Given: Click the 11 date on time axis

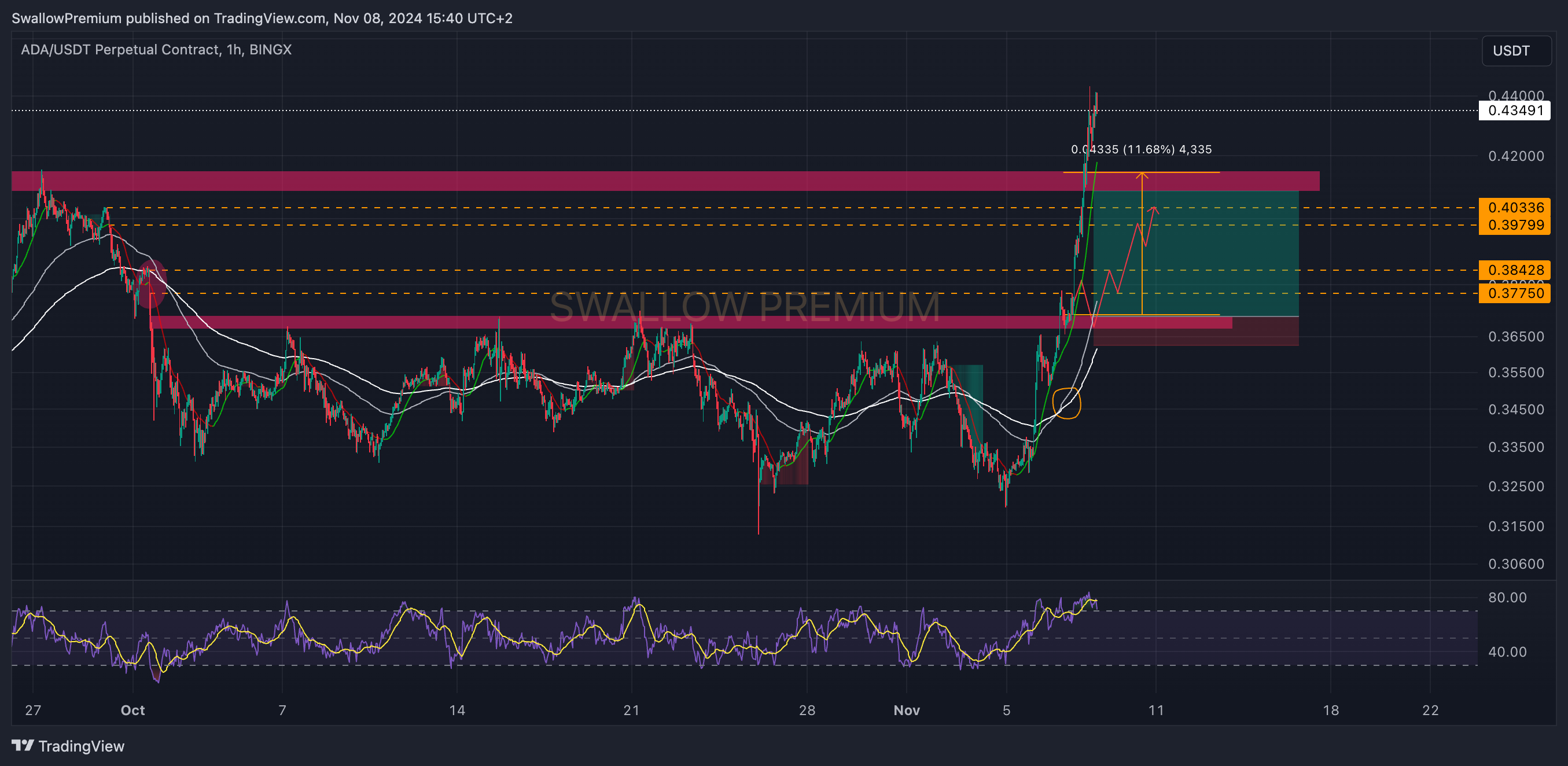Looking at the screenshot, I should click(1155, 710).
